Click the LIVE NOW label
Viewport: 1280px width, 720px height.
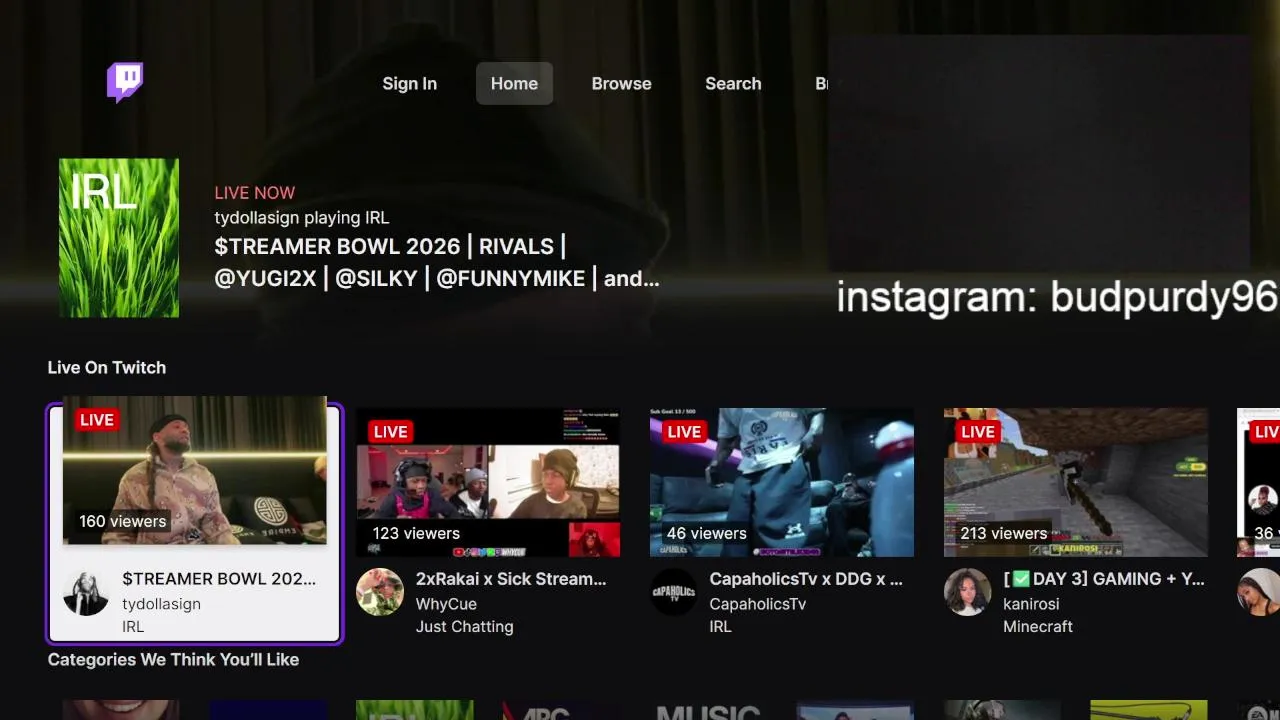pyautogui.click(x=255, y=193)
